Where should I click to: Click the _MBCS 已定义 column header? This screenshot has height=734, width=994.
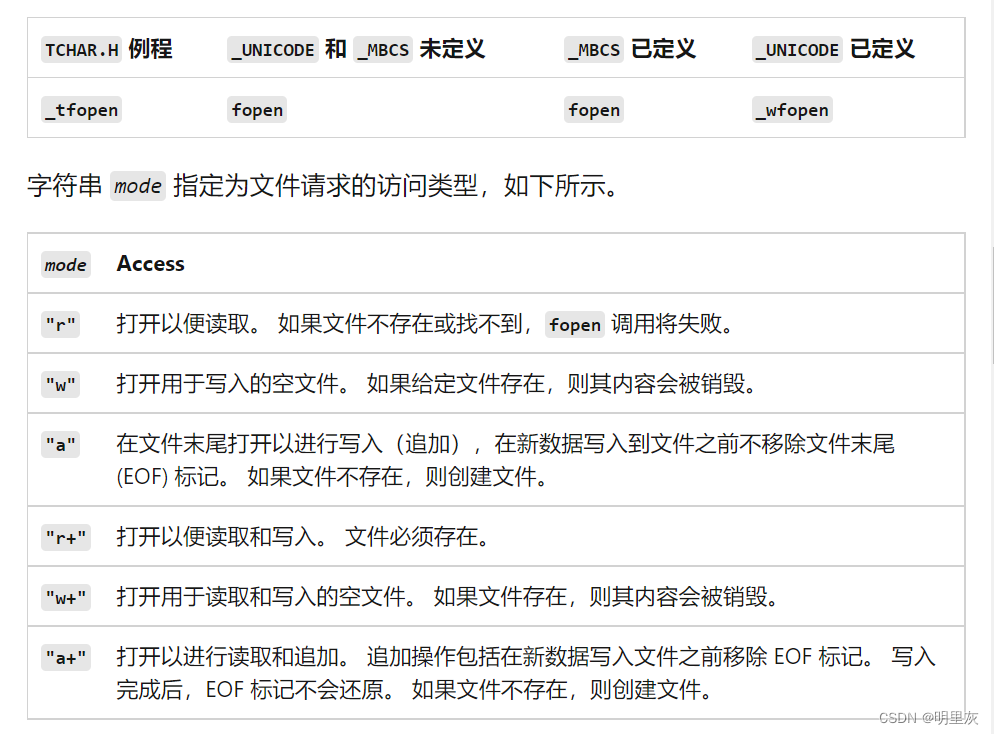coord(630,49)
